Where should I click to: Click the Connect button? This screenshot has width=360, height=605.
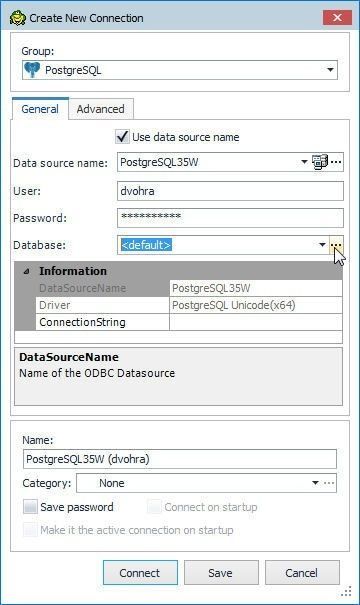[140, 573]
